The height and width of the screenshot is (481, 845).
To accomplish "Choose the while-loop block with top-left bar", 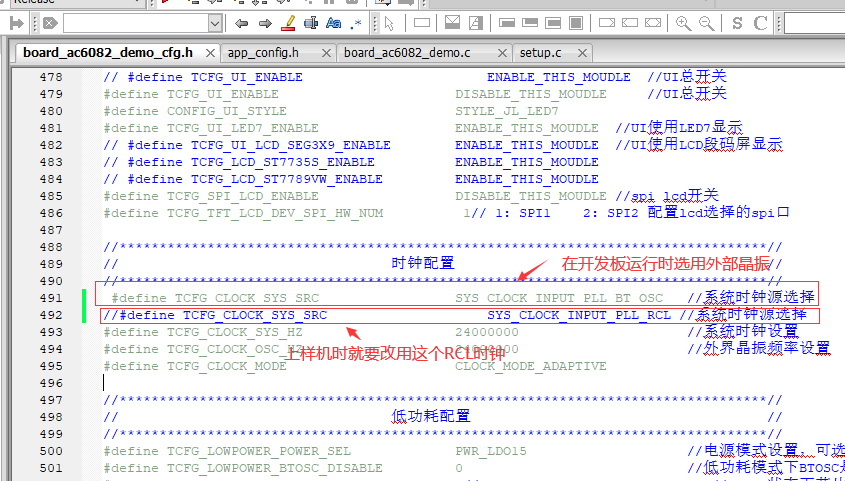I will 507,23.
